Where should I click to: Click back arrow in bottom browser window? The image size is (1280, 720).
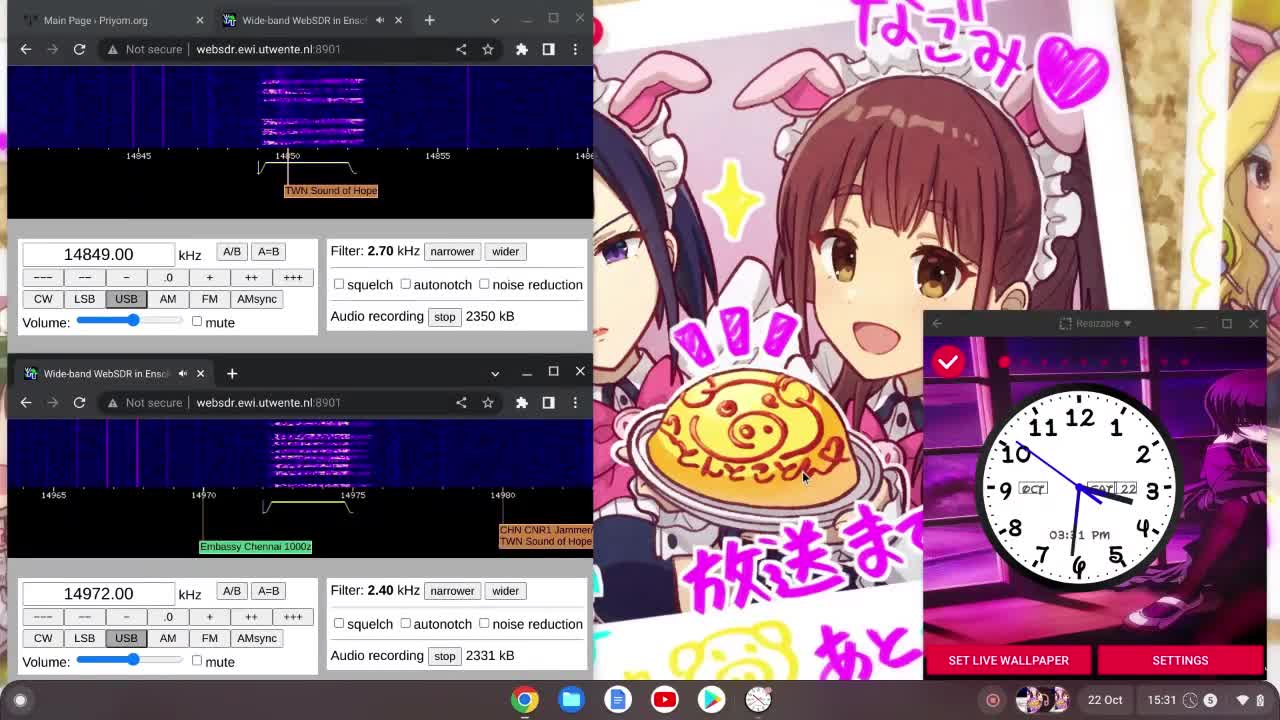tap(26, 402)
